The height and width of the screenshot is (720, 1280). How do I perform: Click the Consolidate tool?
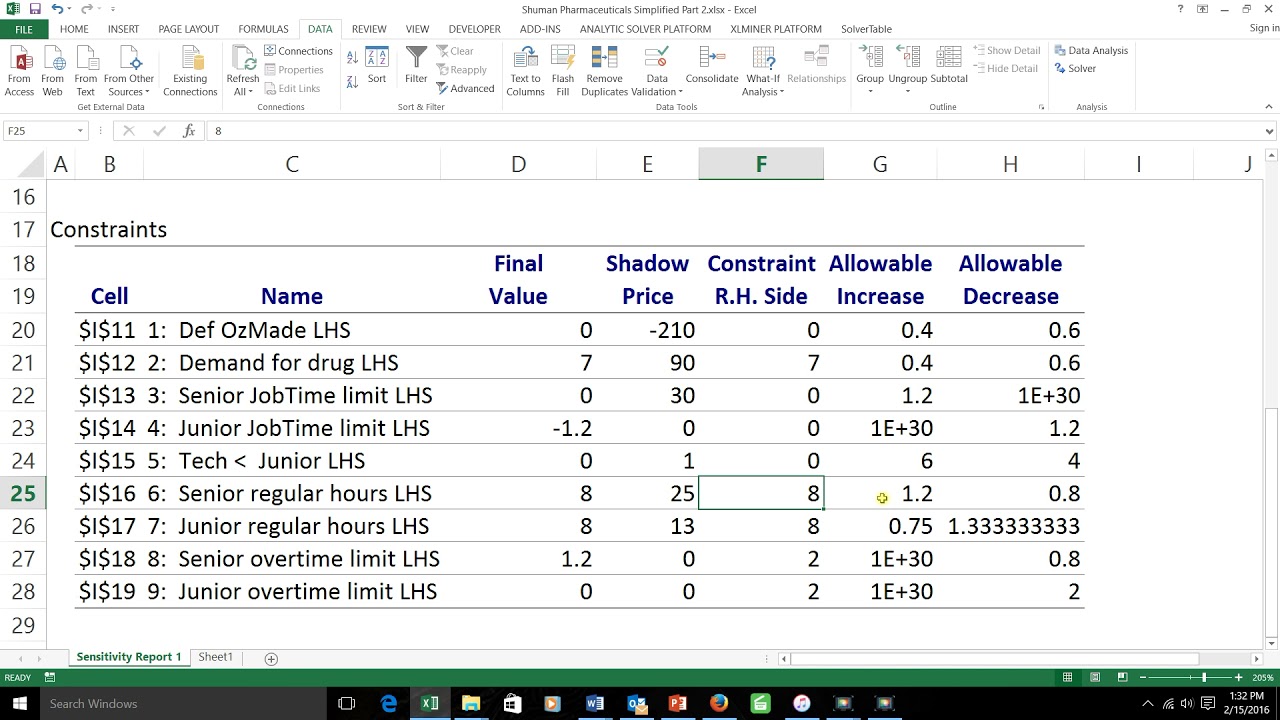pyautogui.click(x=712, y=65)
